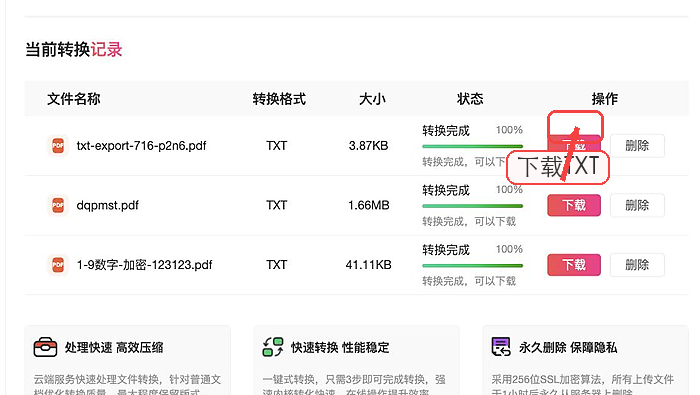Click TXT format in dqpmst.pdf row

coord(277,205)
